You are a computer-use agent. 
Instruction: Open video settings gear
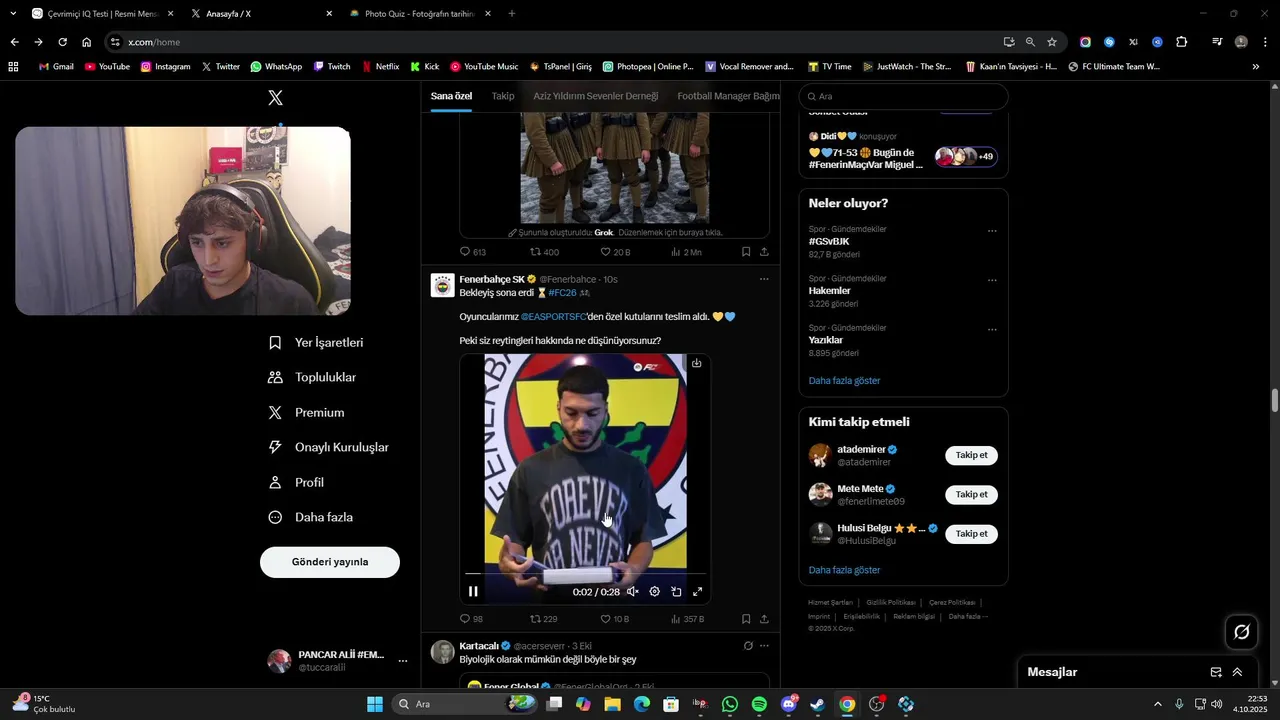point(655,592)
